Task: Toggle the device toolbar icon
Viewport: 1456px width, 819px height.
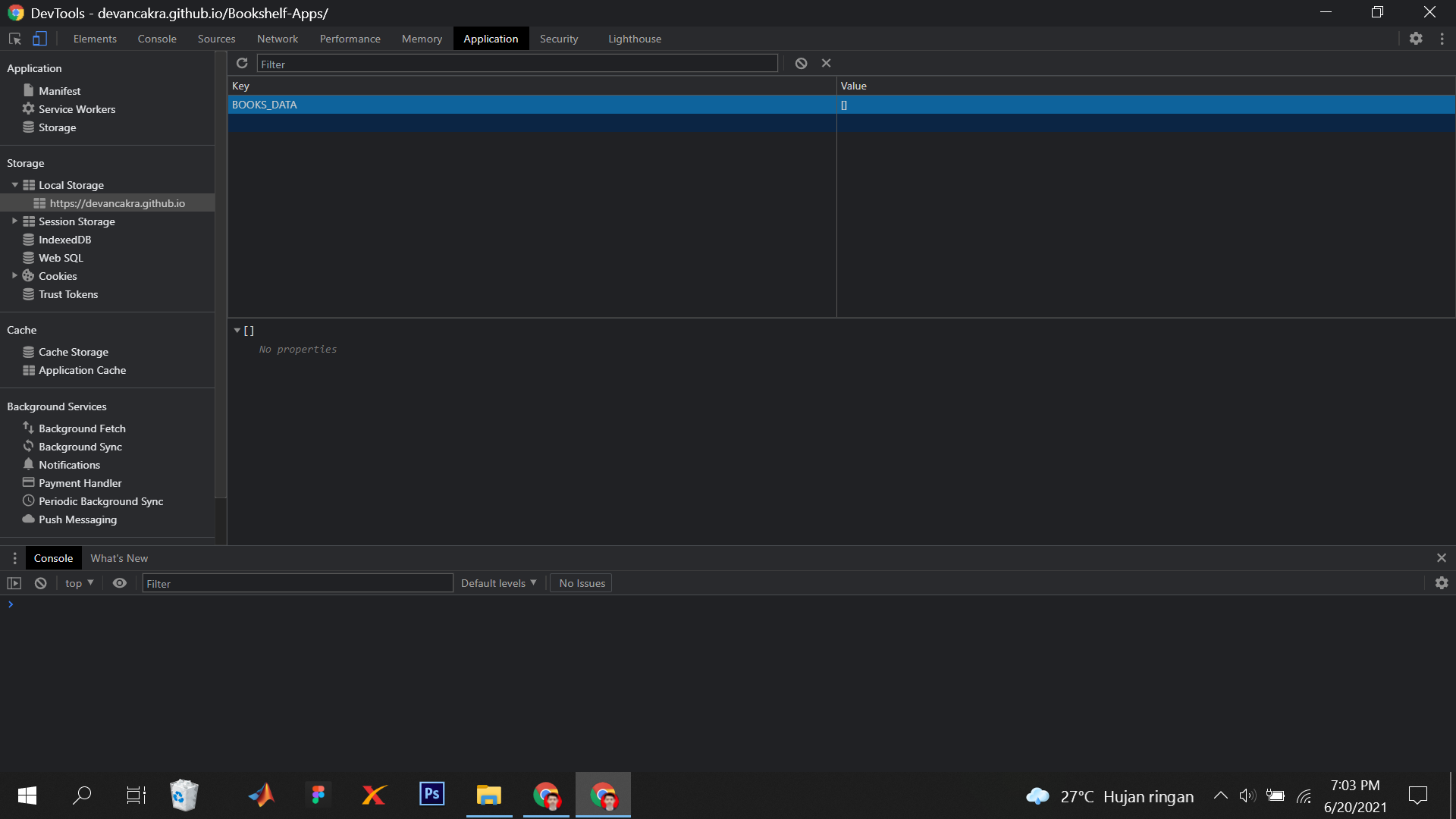Action: tap(39, 39)
